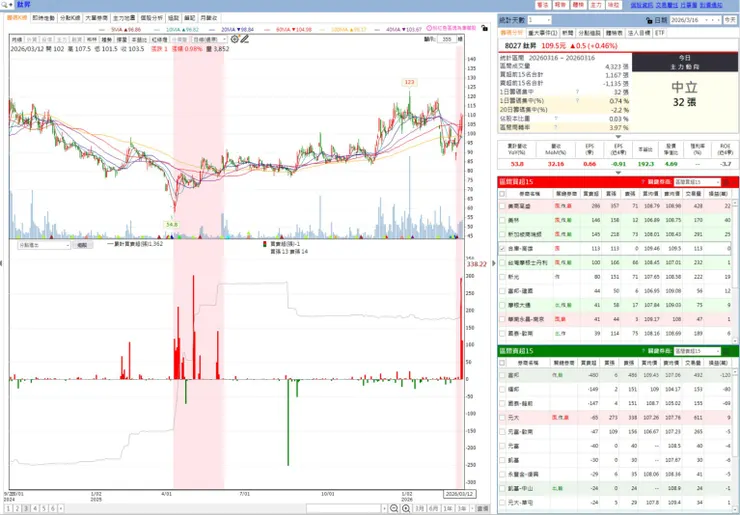This screenshot has height=515, width=740.
Task: Click the 60MA legend entry
Action: tap(294, 29)
